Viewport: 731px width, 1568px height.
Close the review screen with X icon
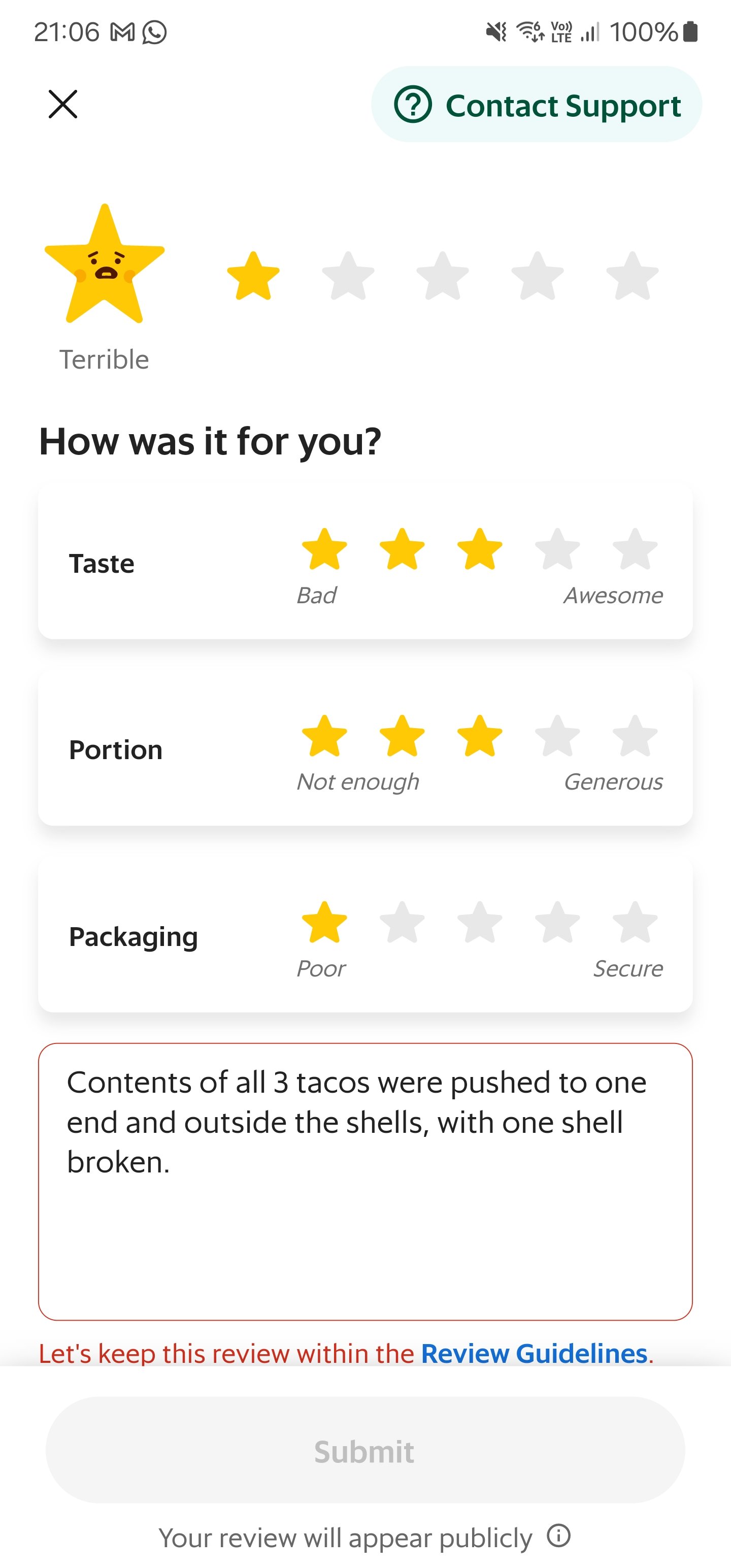(x=62, y=104)
